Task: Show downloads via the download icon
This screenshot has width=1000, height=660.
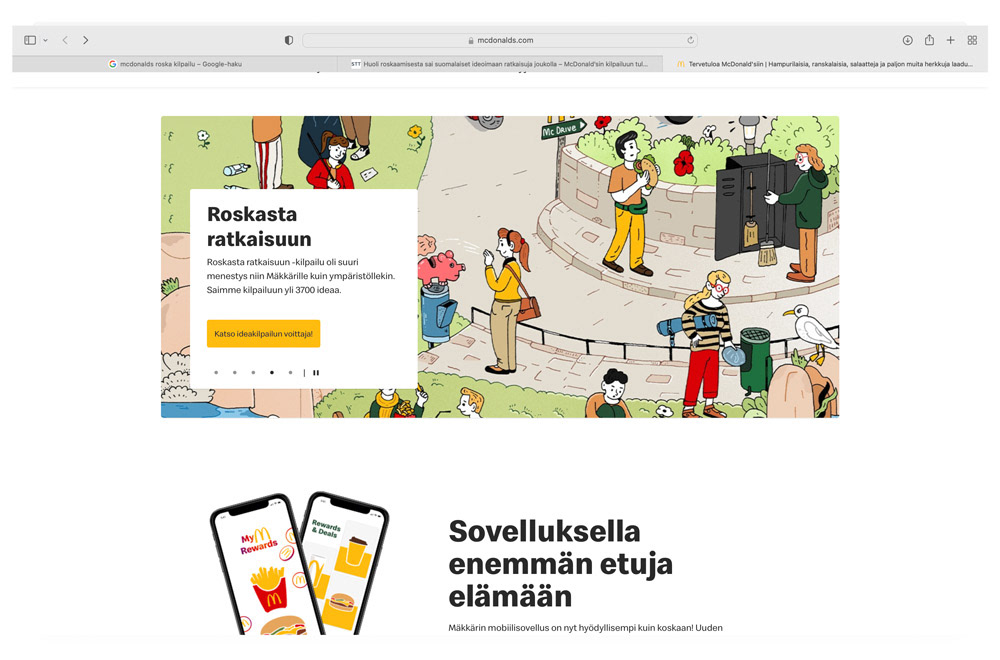Action: tap(908, 40)
